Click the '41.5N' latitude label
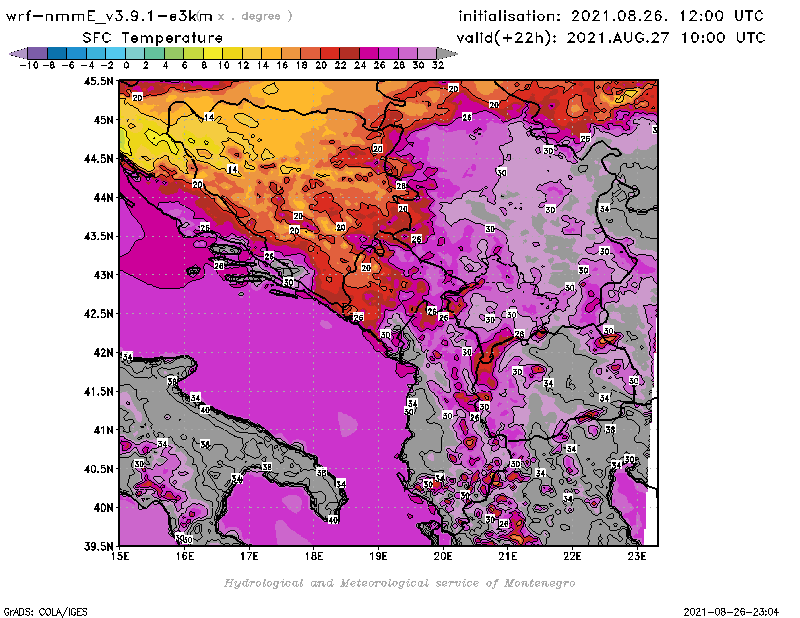Screen dimensions: 800x618 pos(98,391)
